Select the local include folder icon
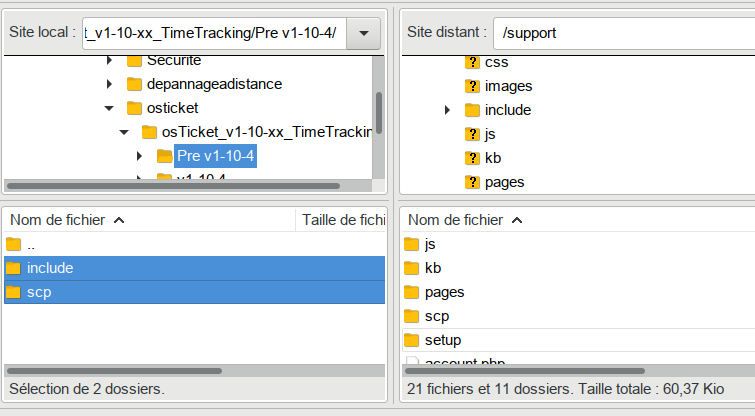Image resolution: width=755 pixels, height=416 pixels. [x=14, y=268]
